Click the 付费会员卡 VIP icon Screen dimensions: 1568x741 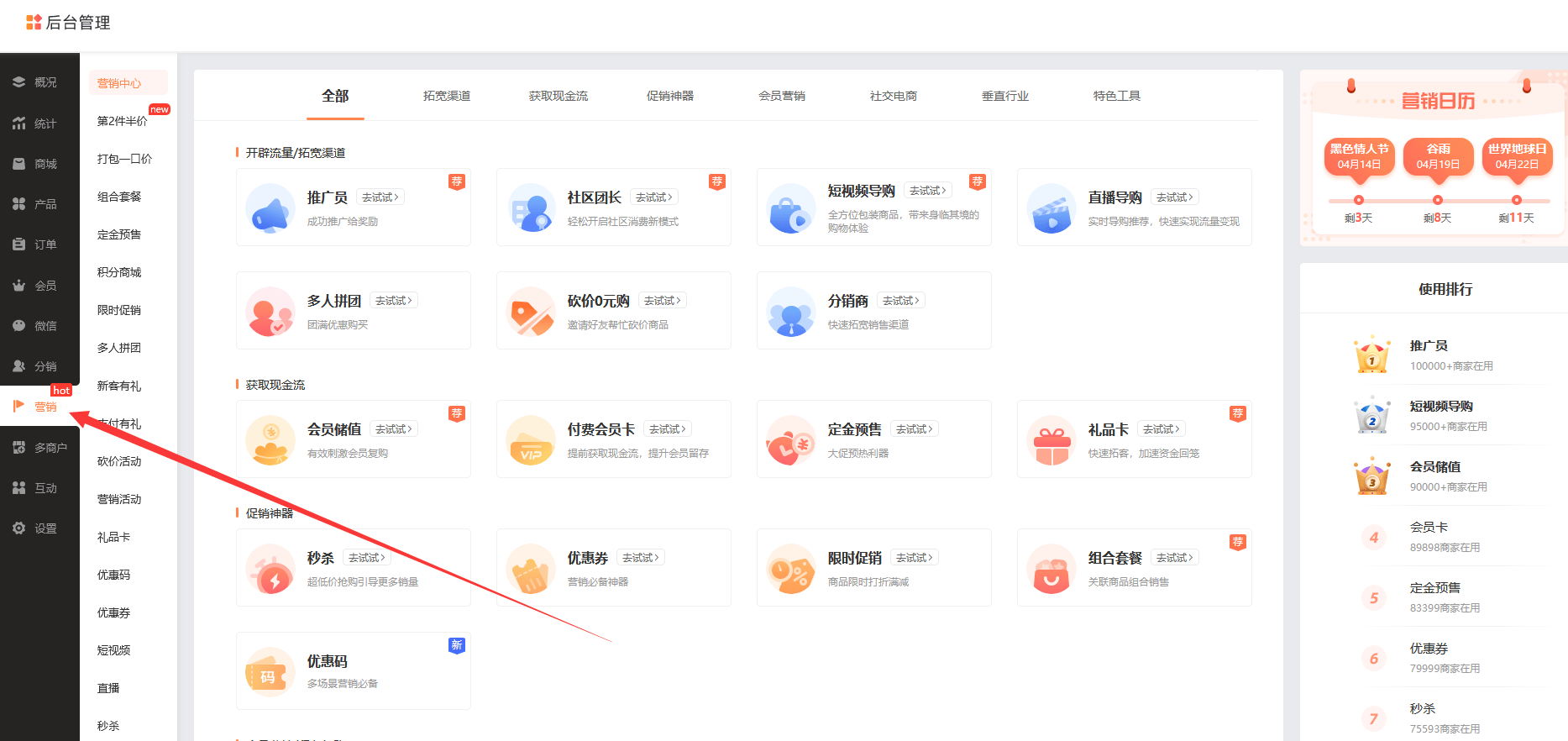[x=531, y=440]
